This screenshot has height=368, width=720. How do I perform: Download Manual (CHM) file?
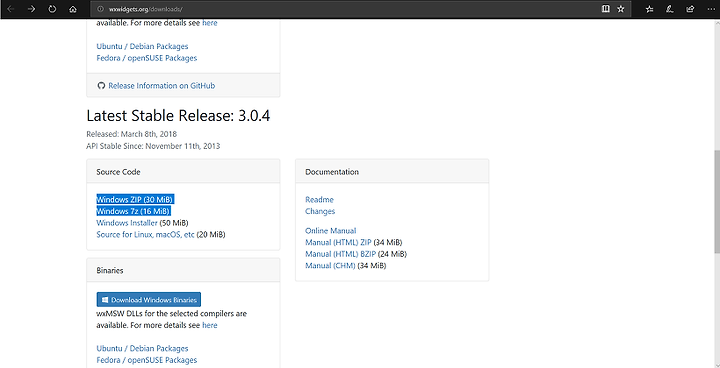(x=330, y=266)
